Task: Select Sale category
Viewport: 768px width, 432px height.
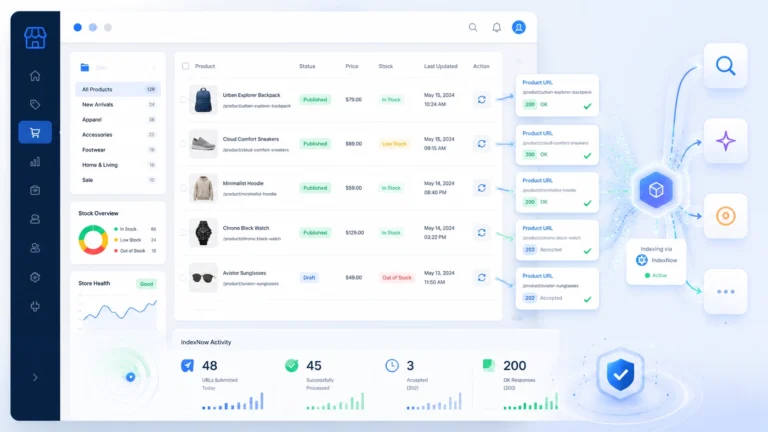Action: [118, 180]
